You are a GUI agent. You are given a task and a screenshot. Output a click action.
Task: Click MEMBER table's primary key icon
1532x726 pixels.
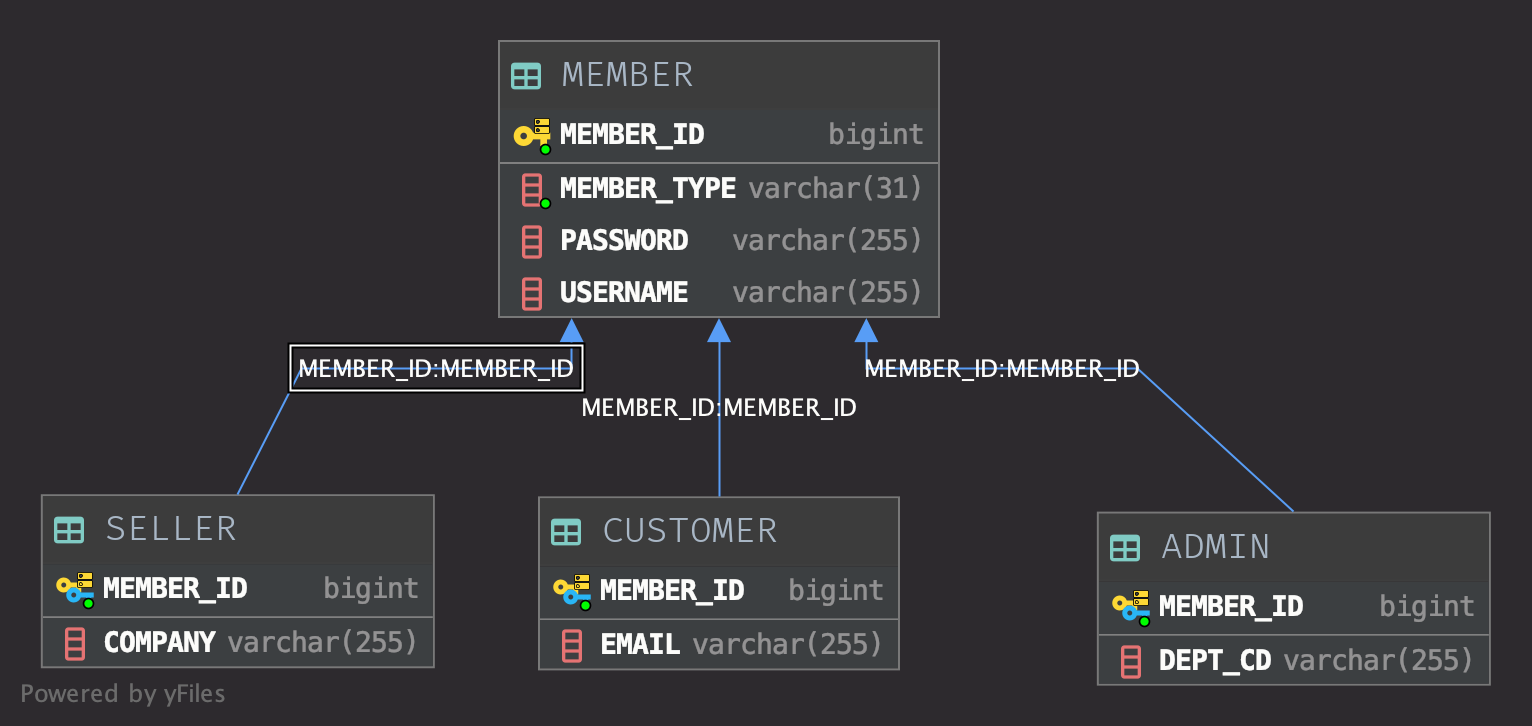click(532, 135)
